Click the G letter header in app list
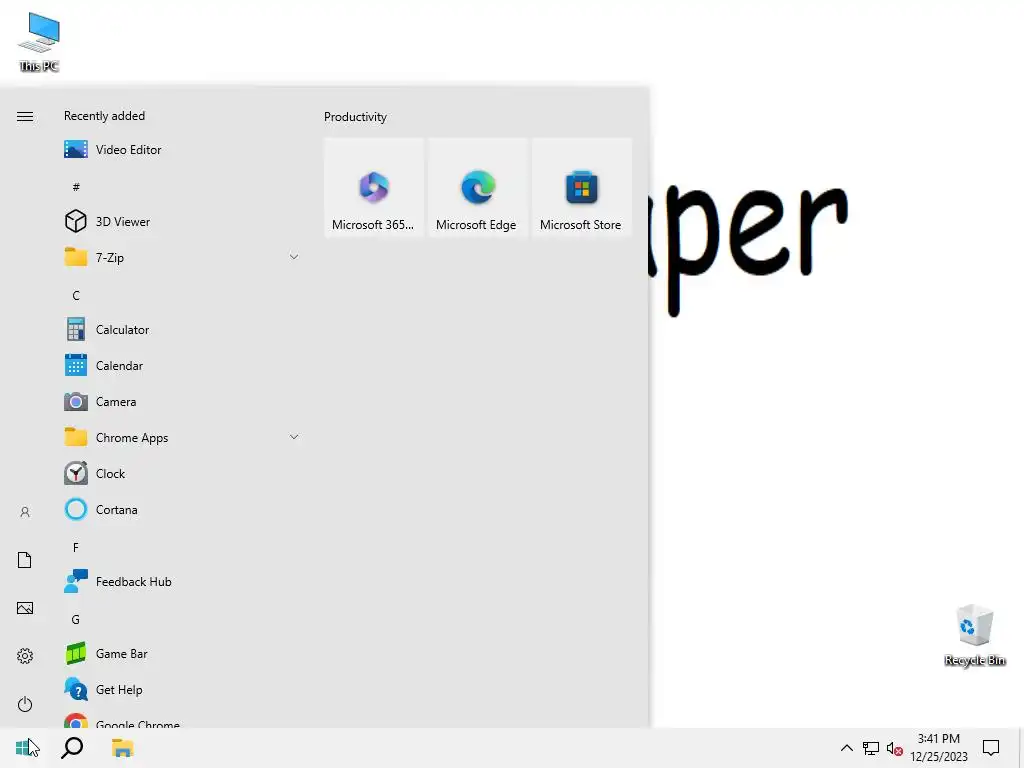Viewport: 1024px width, 768px height. point(76,619)
